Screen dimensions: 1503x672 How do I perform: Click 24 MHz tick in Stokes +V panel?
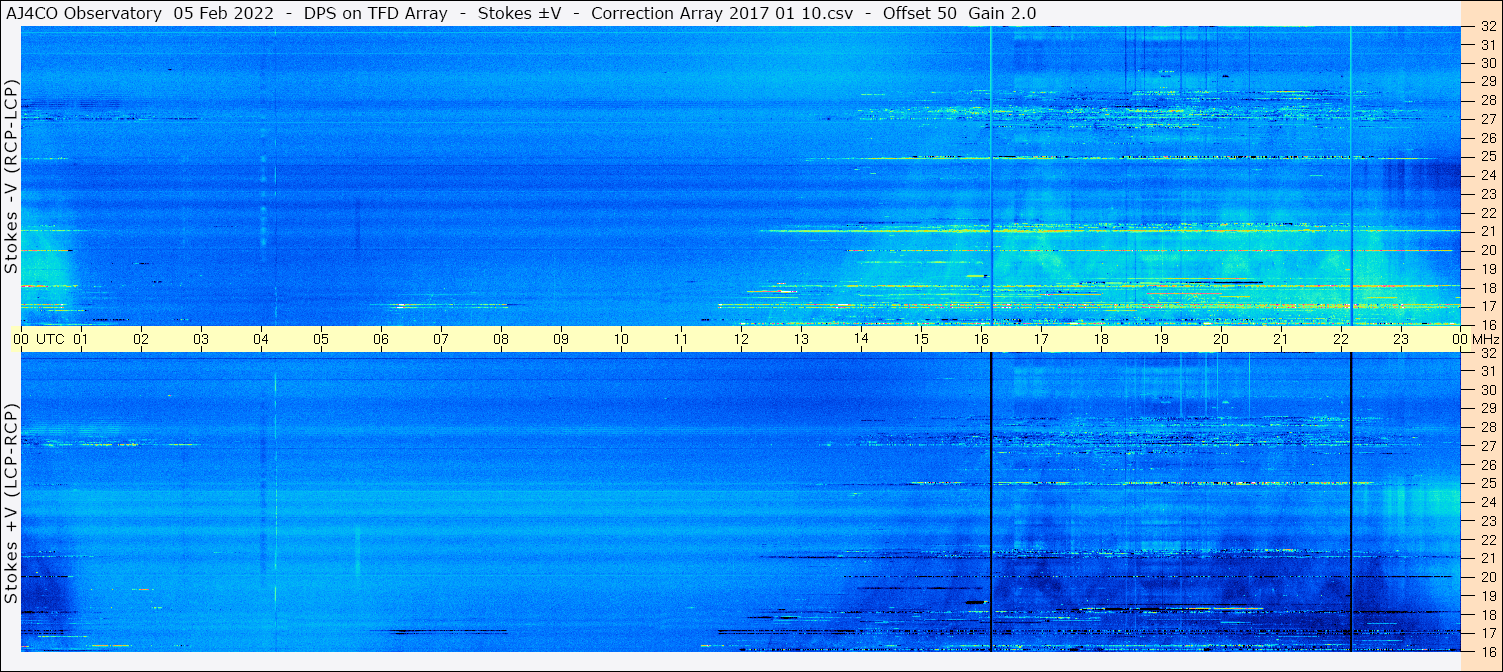1488,502
